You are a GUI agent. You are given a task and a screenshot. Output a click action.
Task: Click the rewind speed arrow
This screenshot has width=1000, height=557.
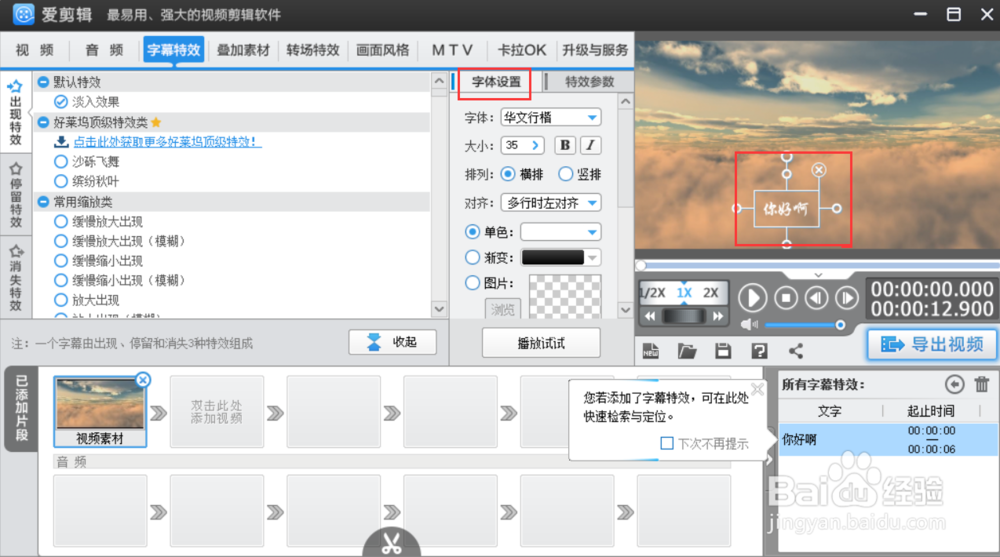coord(650,316)
